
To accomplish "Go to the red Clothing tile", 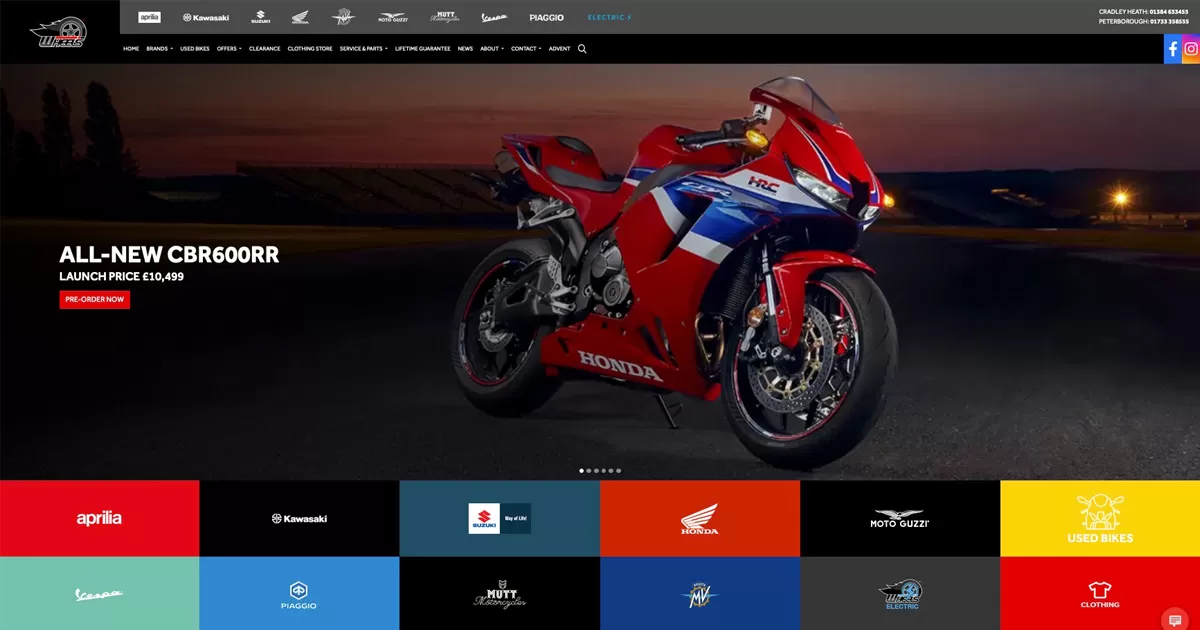I will pyautogui.click(x=1100, y=594).
